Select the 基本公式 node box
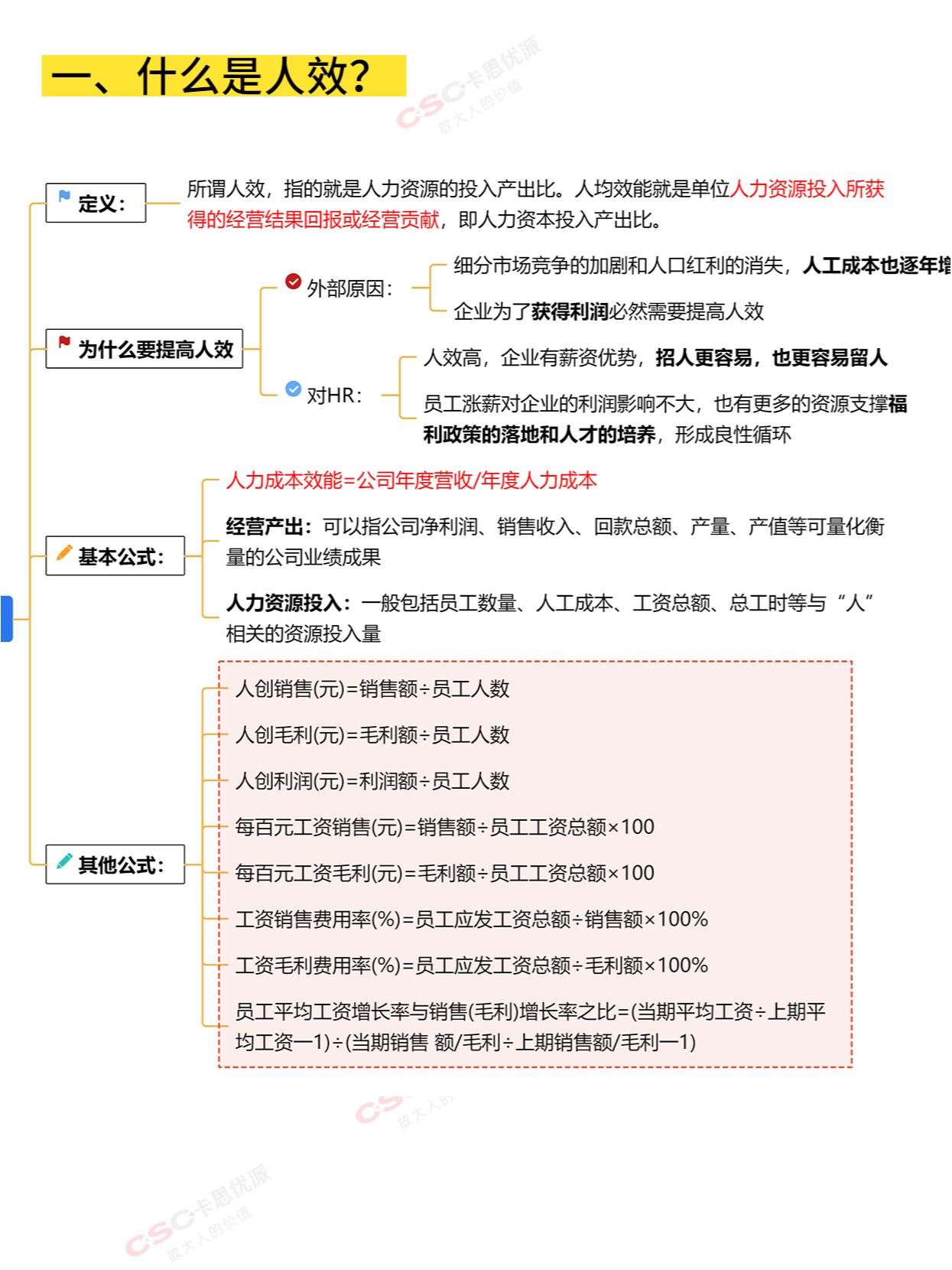 pyautogui.click(x=115, y=556)
